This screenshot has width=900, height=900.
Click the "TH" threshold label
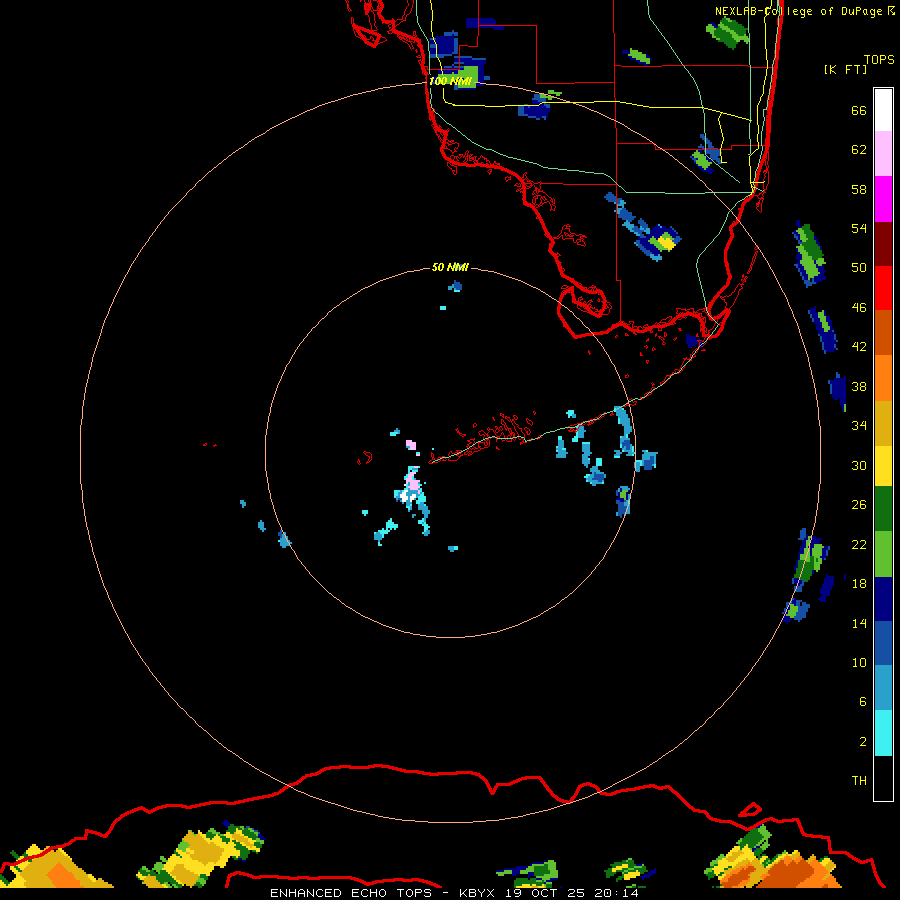coord(859,781)
